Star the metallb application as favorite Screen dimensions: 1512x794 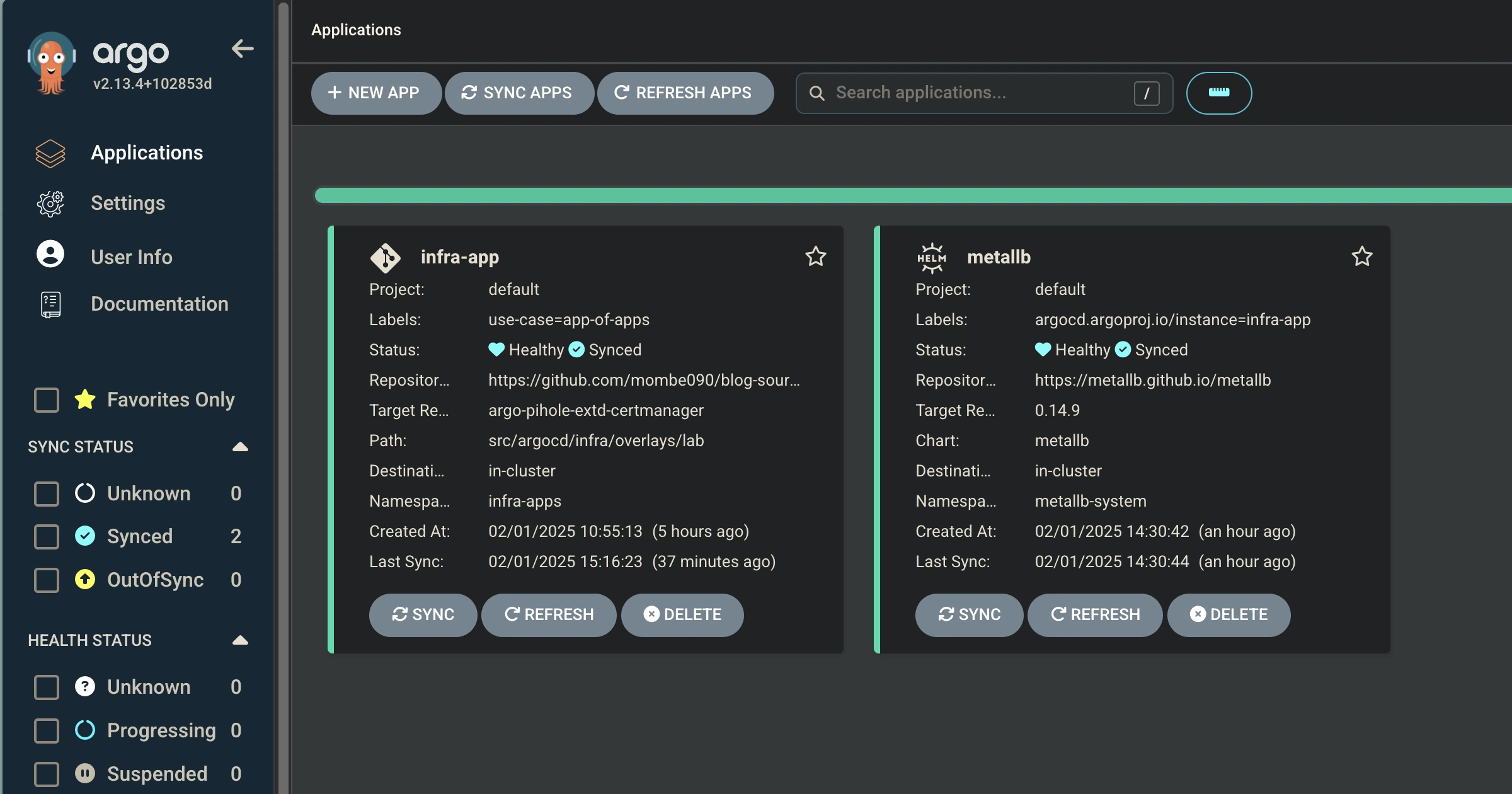pyautogui.click(x=1361, y=256)
